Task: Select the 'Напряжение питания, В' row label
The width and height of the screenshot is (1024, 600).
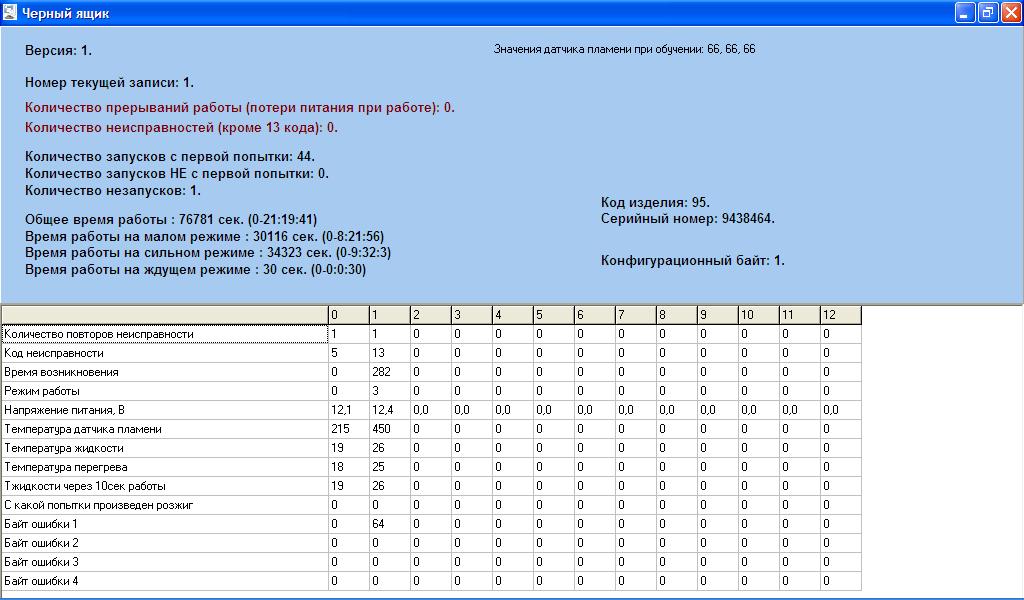Action: click(165, 410)
